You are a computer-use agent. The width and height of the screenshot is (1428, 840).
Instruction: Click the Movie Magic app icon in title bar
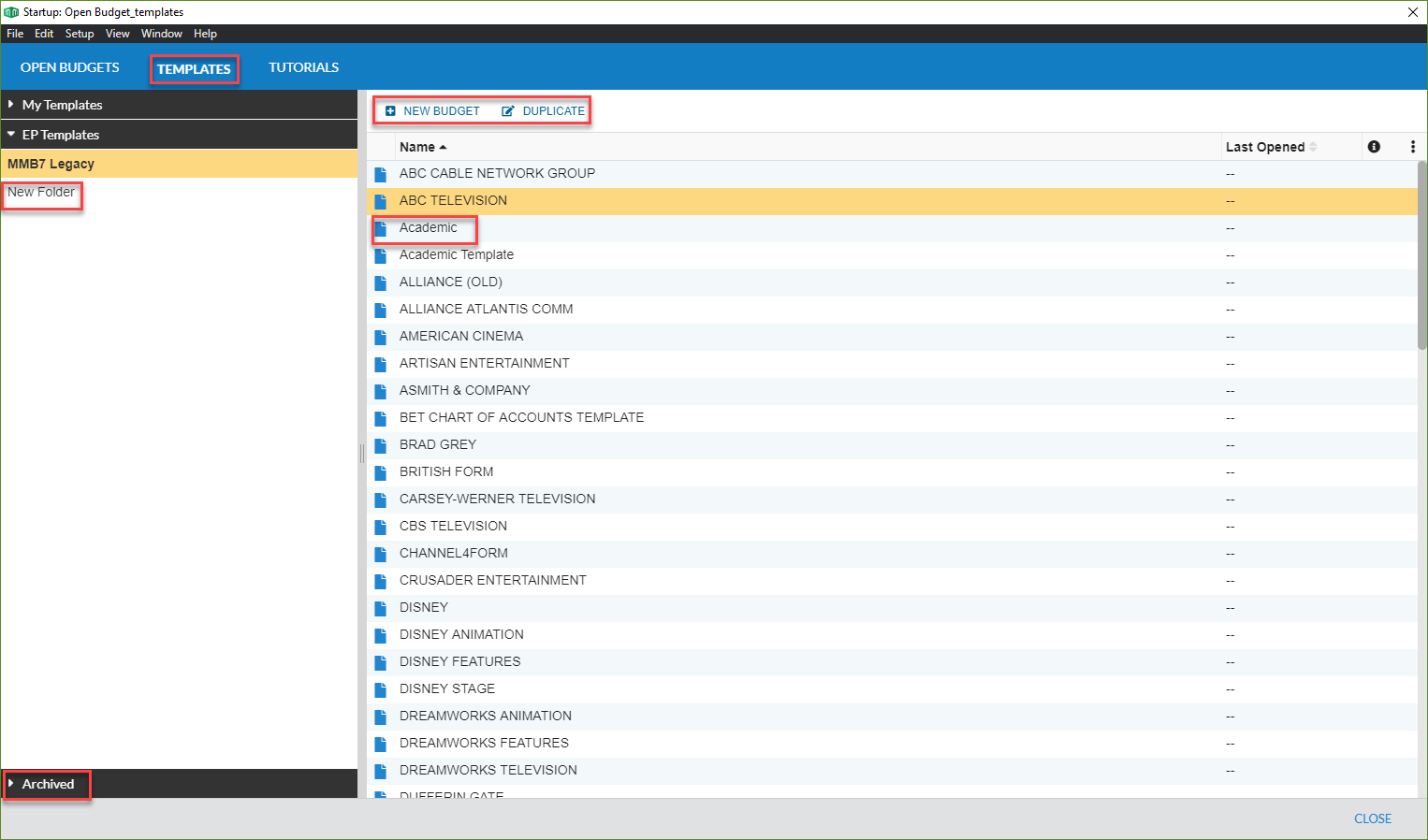point(11,12)
